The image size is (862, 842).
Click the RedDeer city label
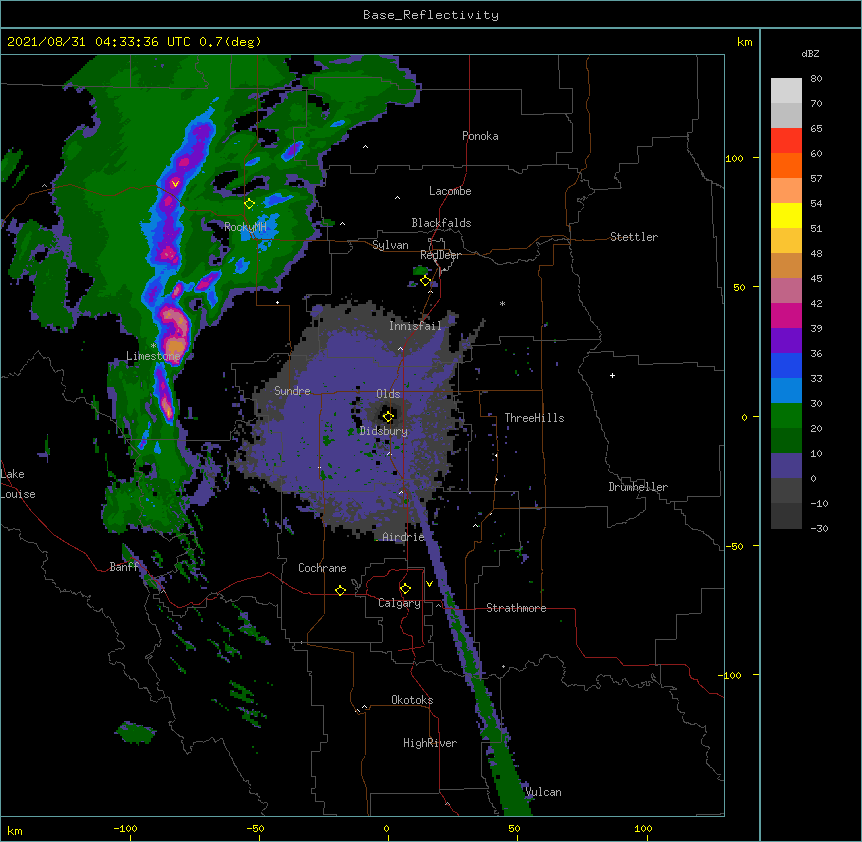(440, 255)
